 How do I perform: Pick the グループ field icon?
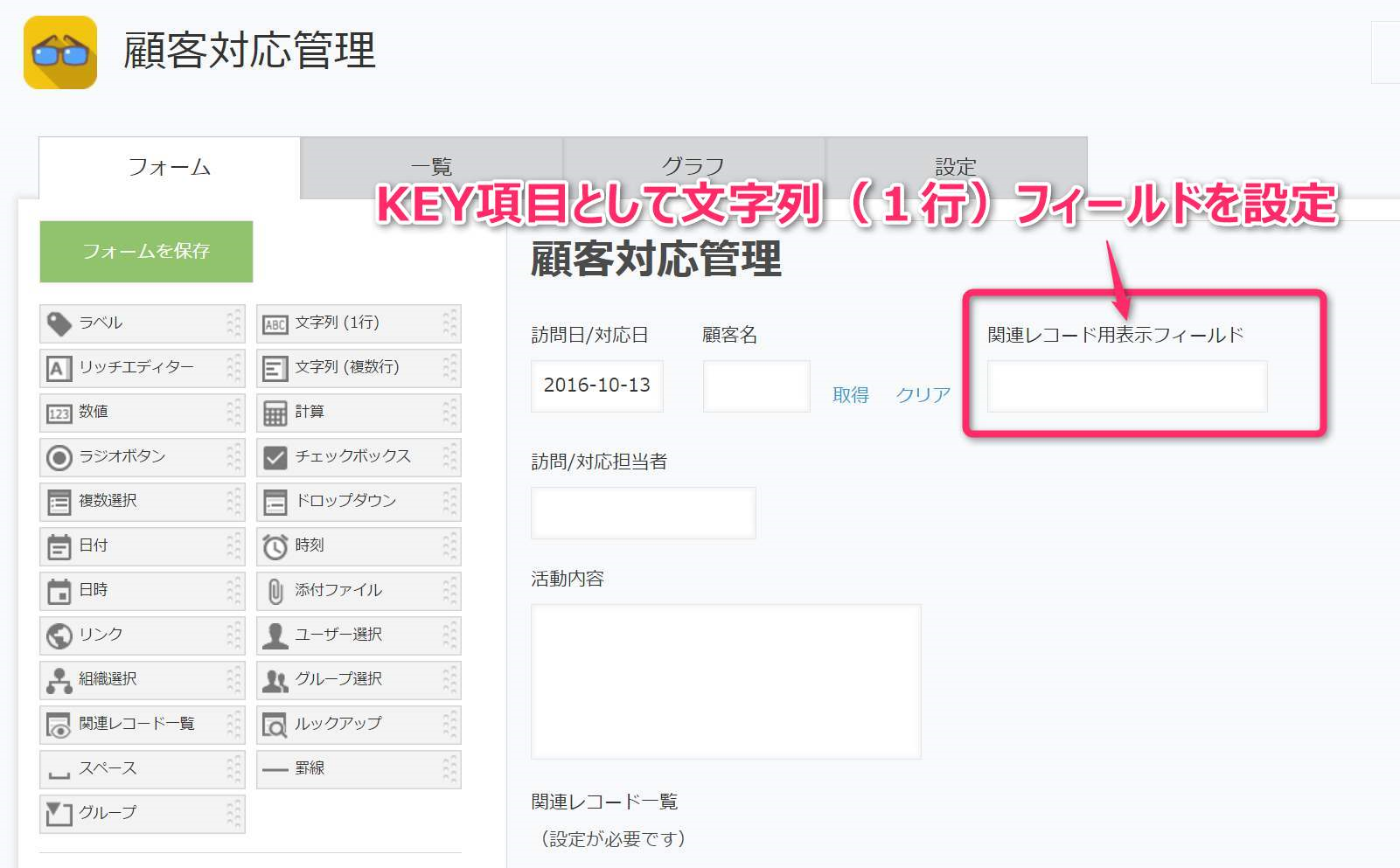[59, 815]
